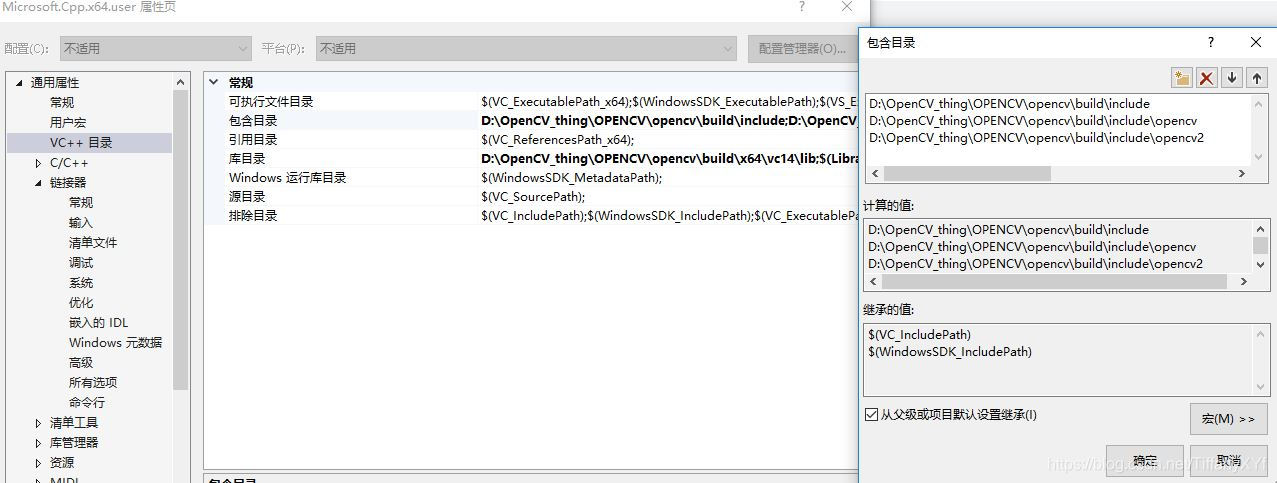The width and height of the screenshot is (1277, 483).
Task: Add new line in include directories dialog
Action: [x=1182, y=78]
